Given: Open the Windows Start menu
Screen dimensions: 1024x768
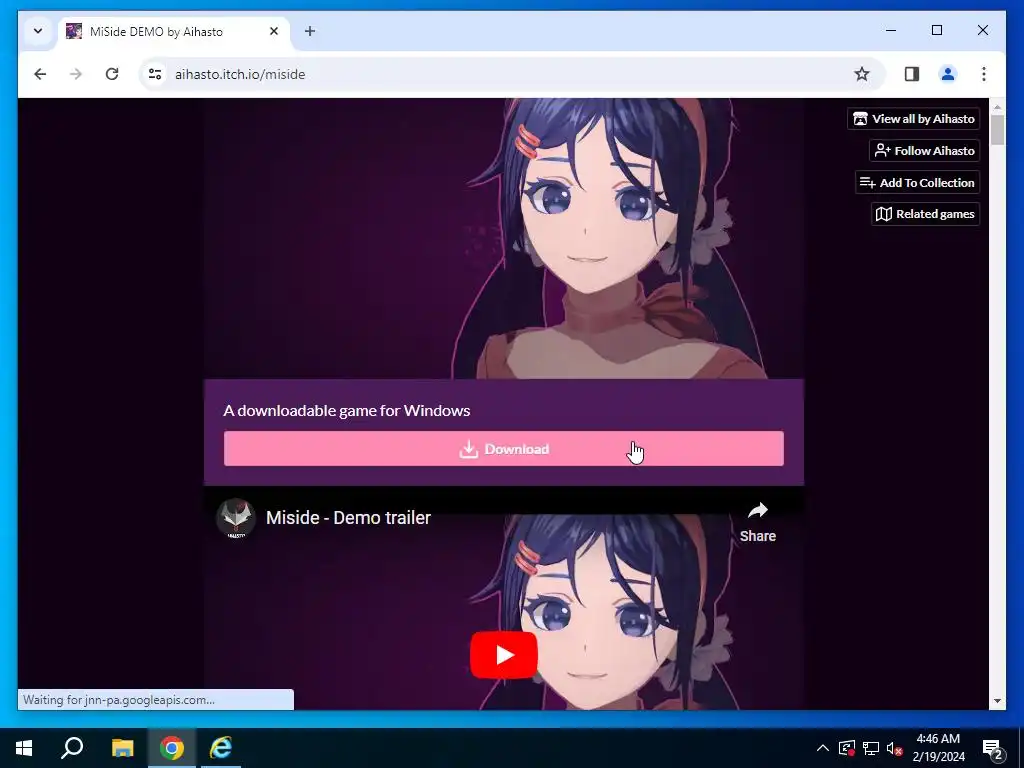Looking at the screenshot, I should point(24,748).
